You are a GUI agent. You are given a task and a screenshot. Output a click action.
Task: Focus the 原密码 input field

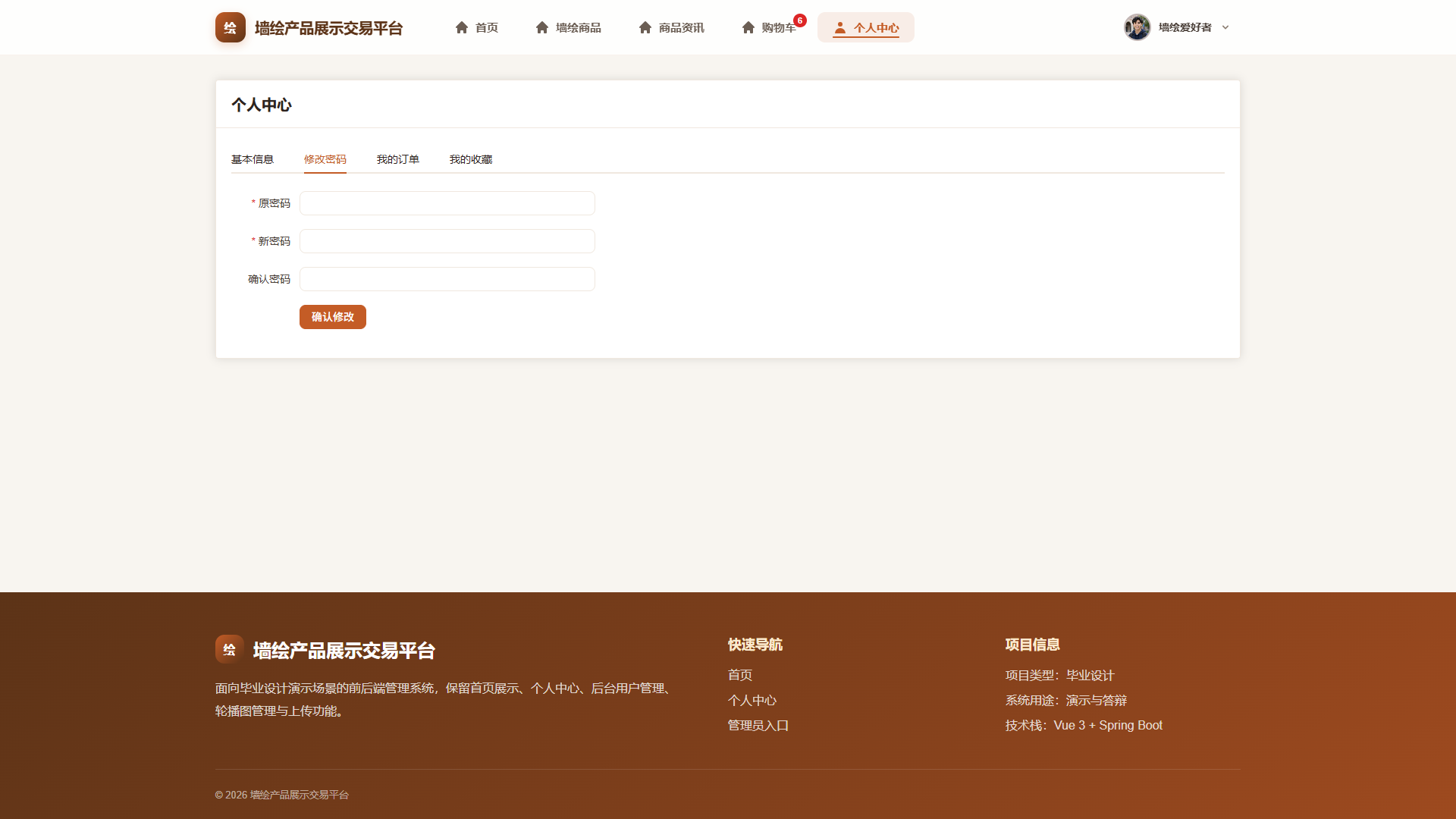coord(447,203)
